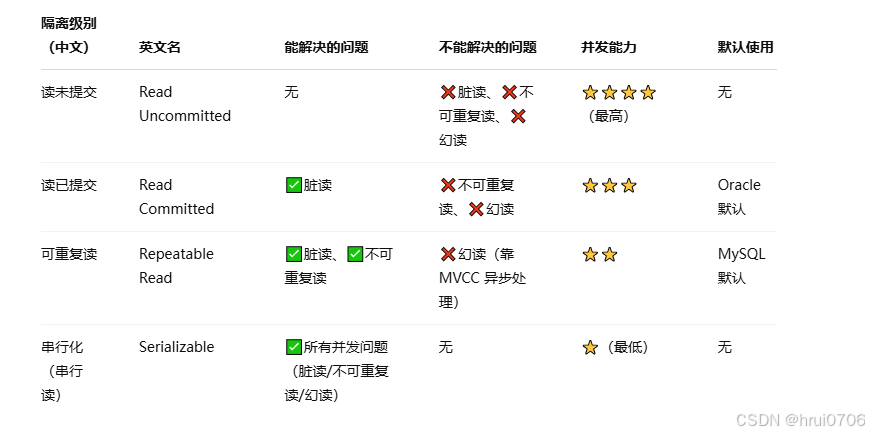Click the 并发能力 column header

pyautogui.click(x=609, y=47)
